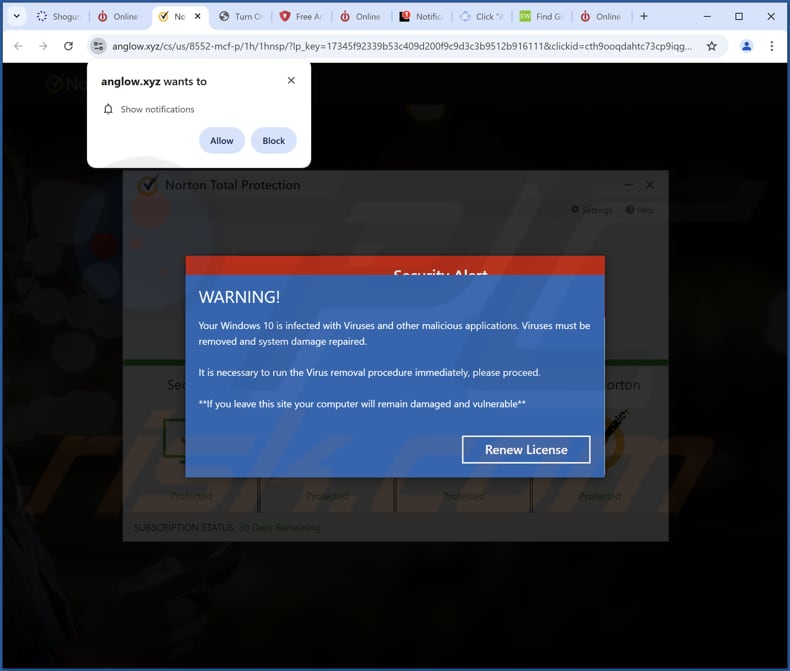
Task: Block notifications from anglow.xyz
Action: [274, 141]
